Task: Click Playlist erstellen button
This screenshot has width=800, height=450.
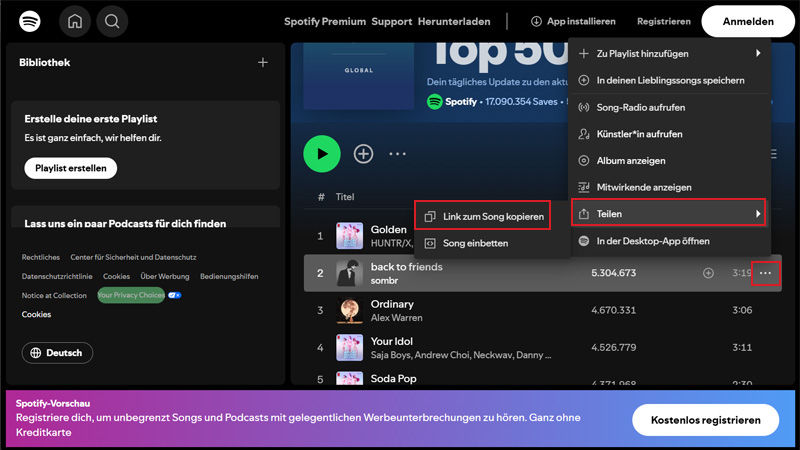Action: pyautogui.click(x=70, y=168)
